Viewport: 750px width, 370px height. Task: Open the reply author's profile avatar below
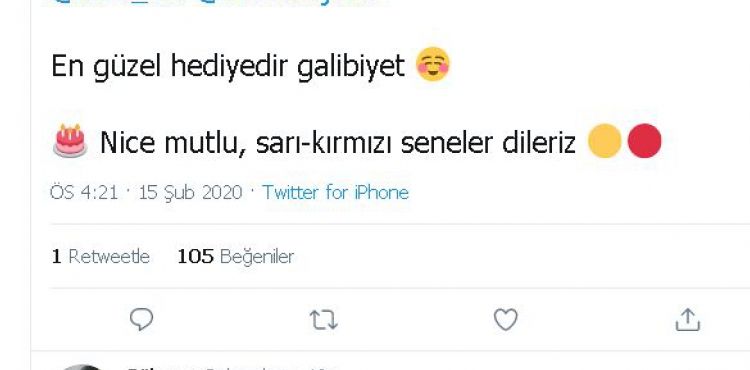pos(81,367)
